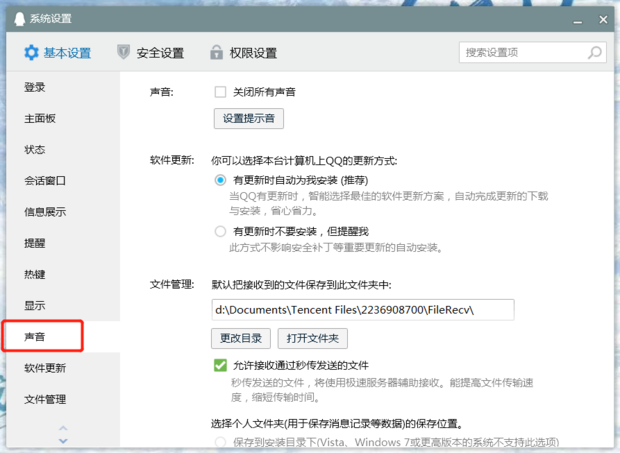Screen dimensions: 620x453
Task: Click the 选择个人文件夹 save location text
Action: coord(337,424)
